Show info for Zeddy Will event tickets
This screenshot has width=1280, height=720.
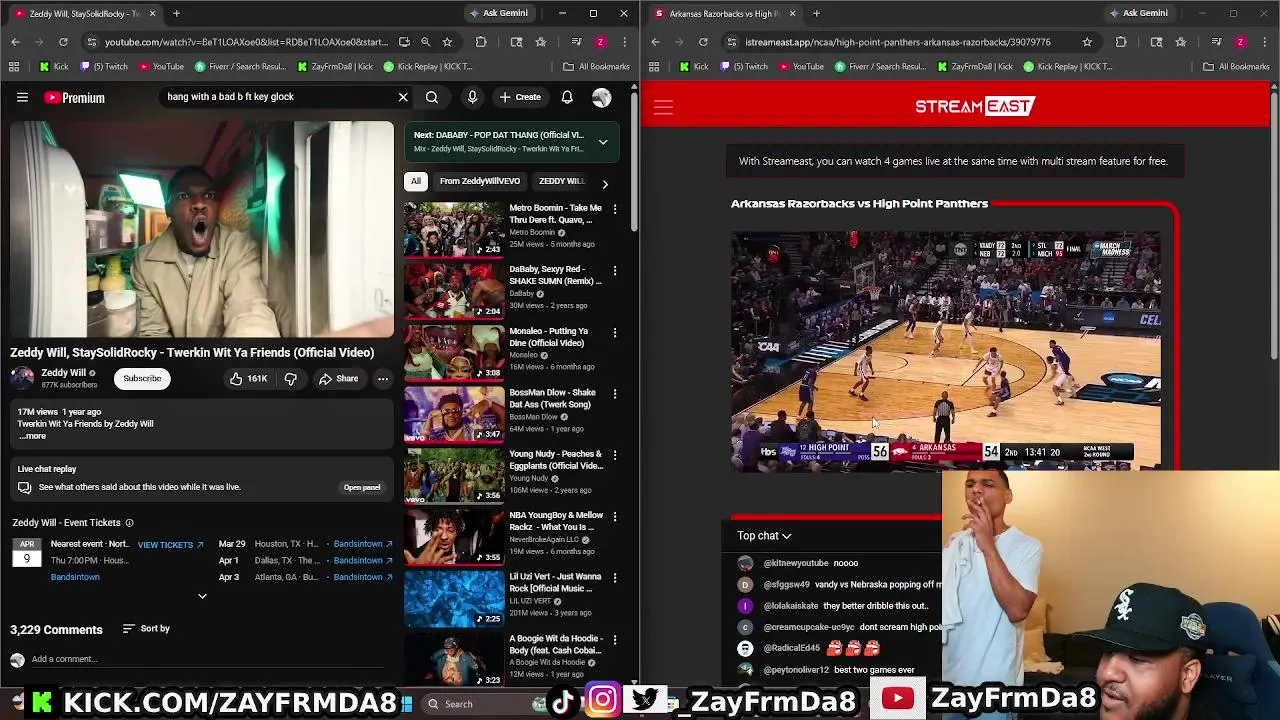129,523
